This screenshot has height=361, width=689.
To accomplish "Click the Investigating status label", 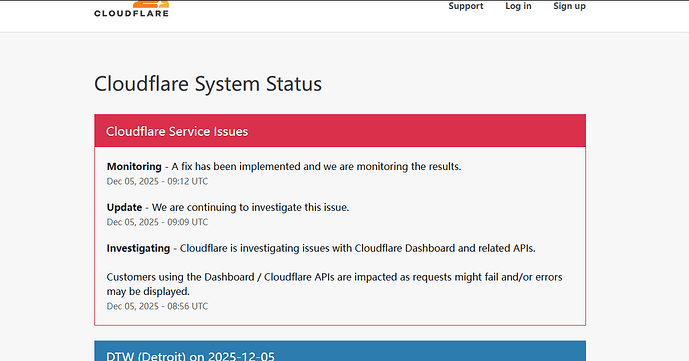I will point(138,248).
